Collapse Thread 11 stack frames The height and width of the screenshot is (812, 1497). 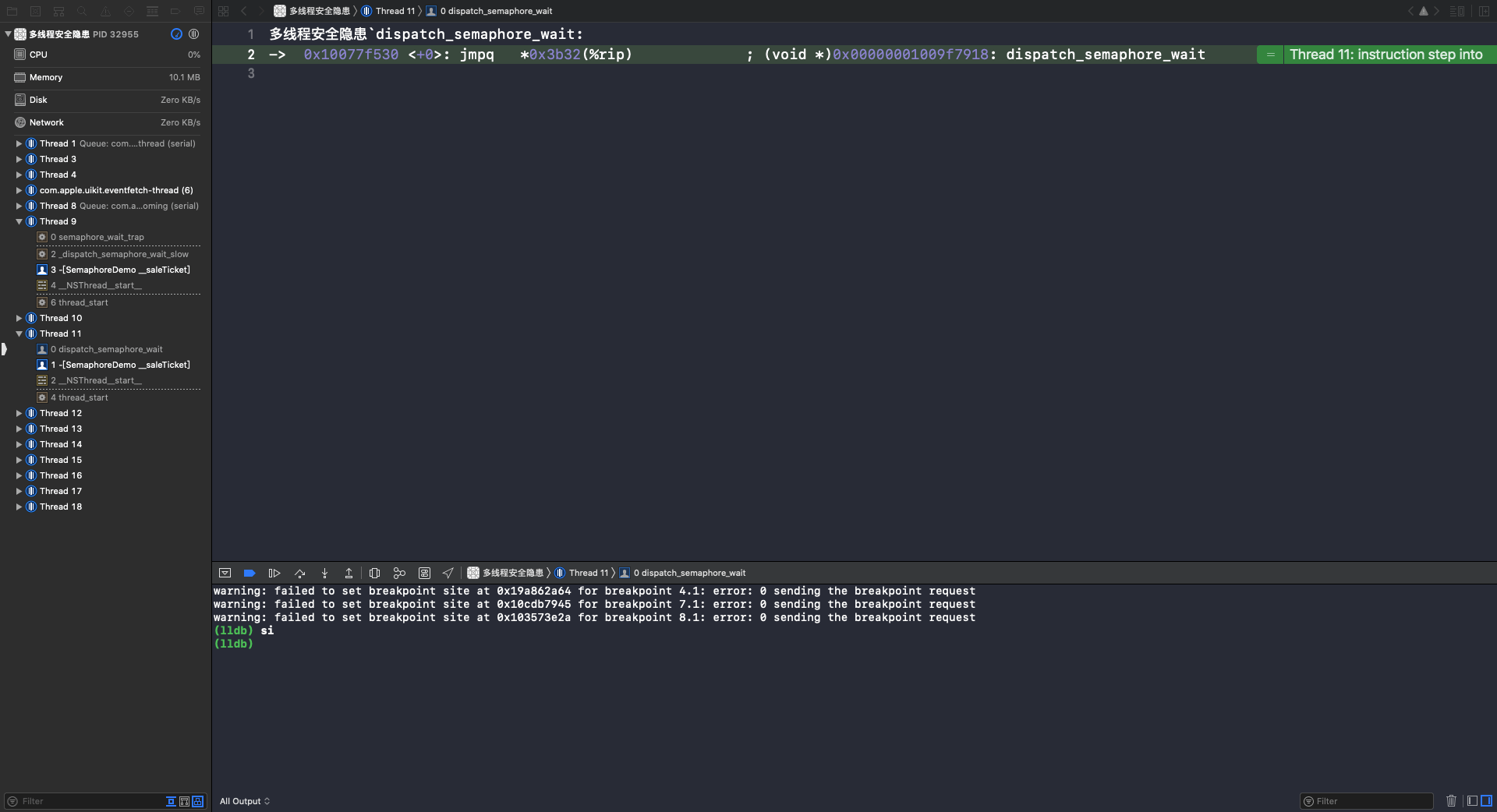coord(19,334)
